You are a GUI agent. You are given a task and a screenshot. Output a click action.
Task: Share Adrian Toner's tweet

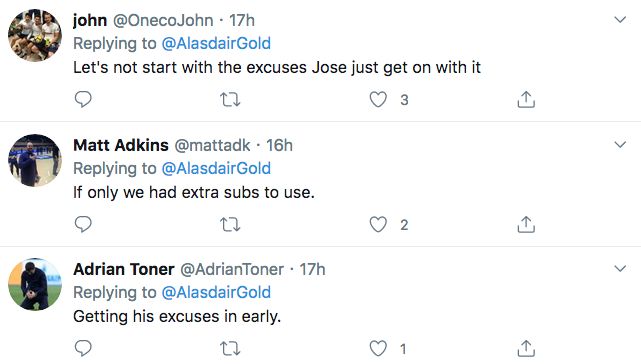pos(526,348)
